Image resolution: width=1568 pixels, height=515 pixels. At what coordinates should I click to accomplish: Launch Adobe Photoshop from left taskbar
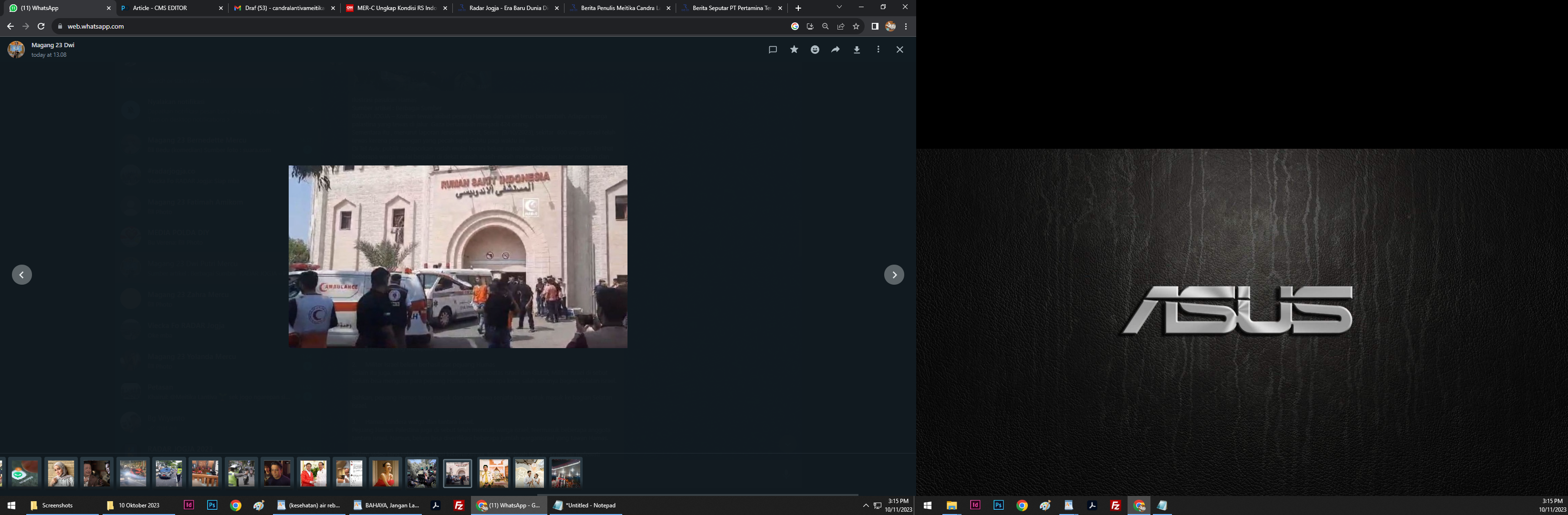pos(212,505)
